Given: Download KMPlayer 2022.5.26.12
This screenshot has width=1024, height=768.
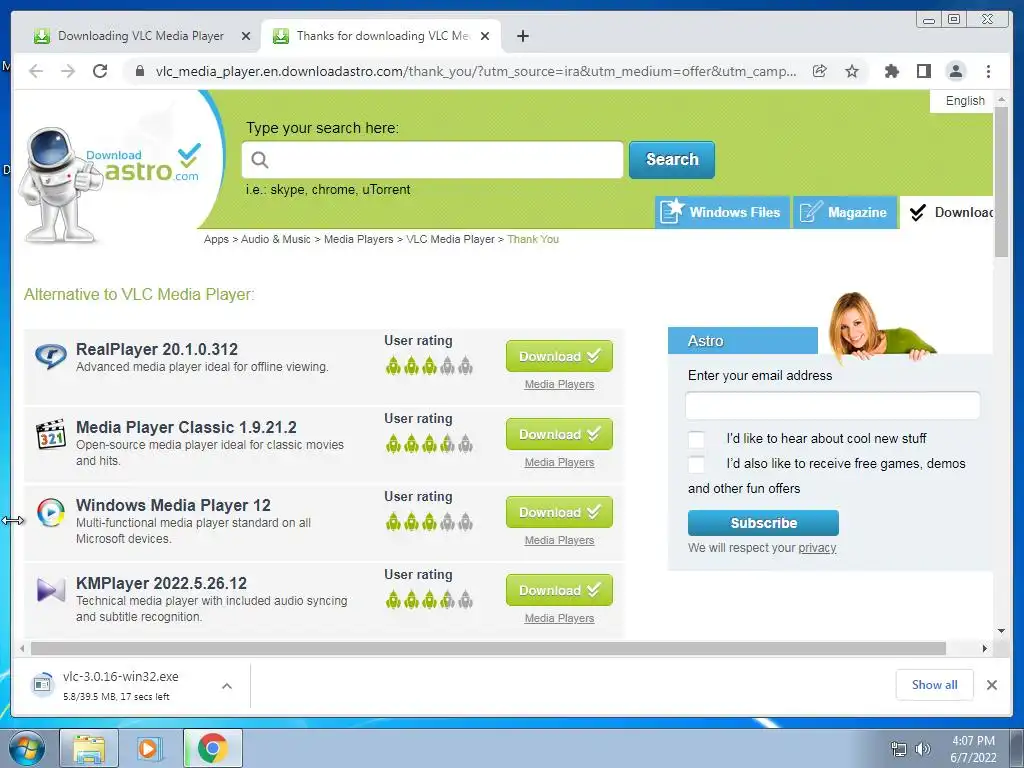Looking at the screenshot, I should coord(559,590).
